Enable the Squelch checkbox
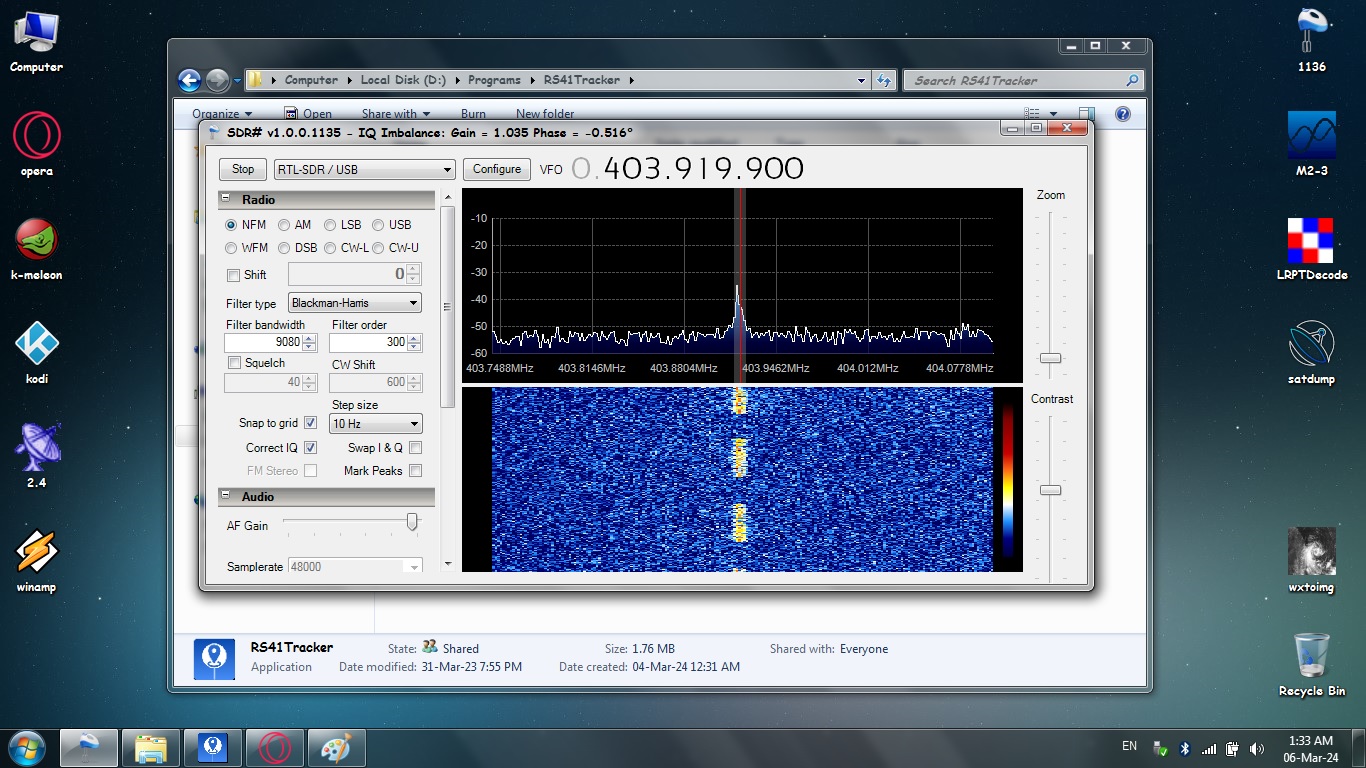 234,363
